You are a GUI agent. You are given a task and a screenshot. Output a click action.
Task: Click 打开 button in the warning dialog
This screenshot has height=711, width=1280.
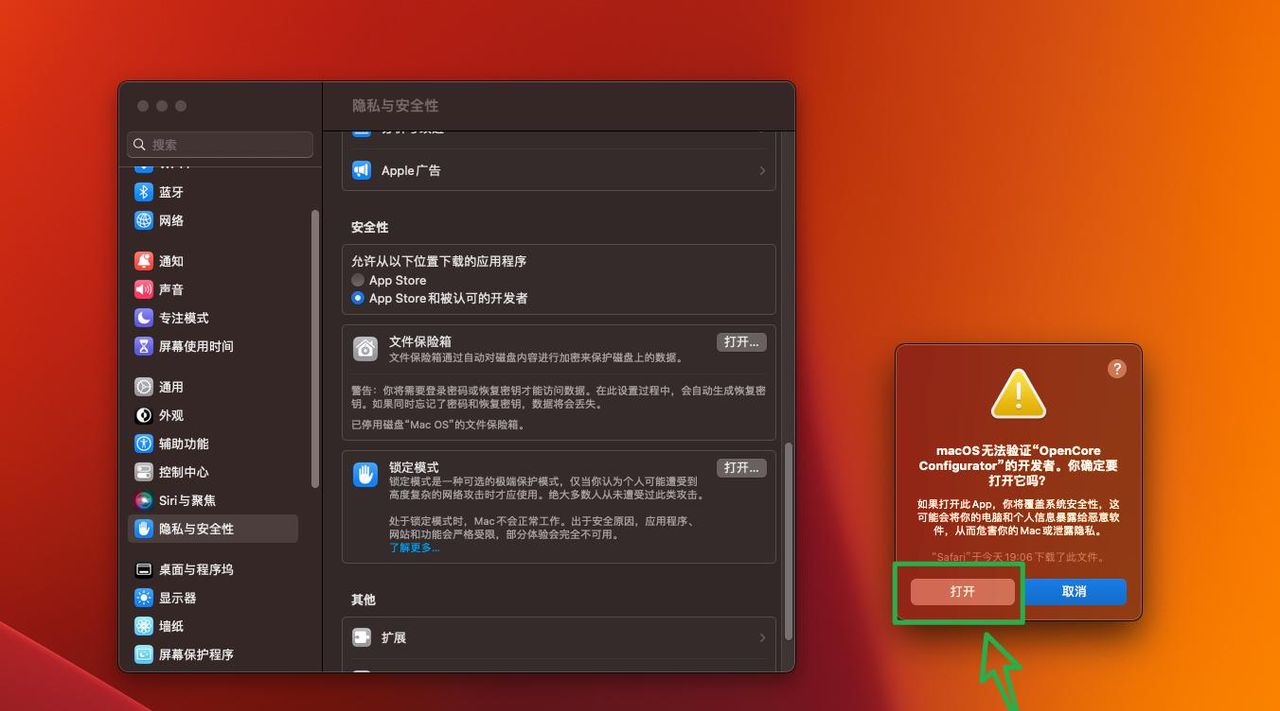(x=962, y=592)
